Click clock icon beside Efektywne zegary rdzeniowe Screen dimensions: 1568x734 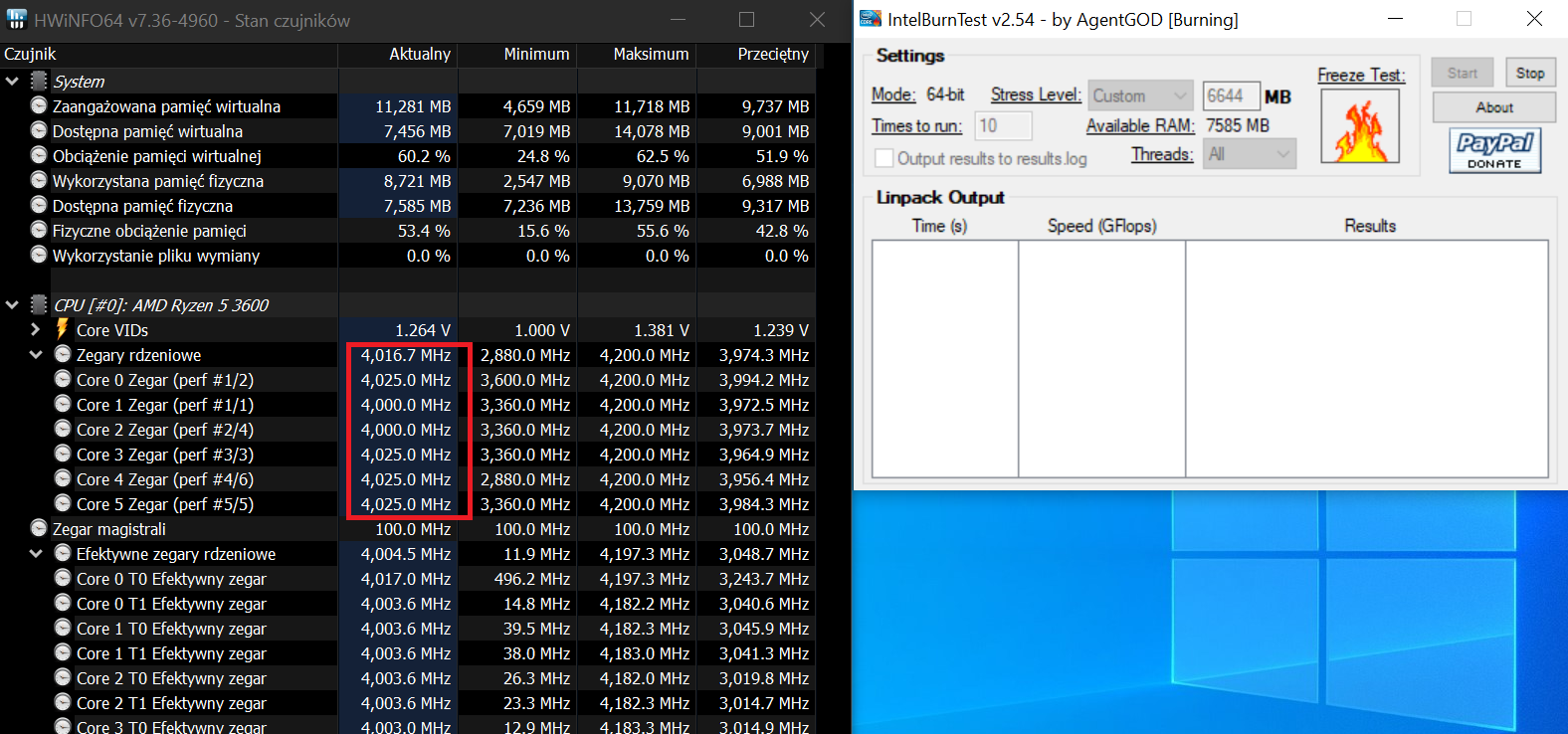pyautogui.click(x=63, y=553)
